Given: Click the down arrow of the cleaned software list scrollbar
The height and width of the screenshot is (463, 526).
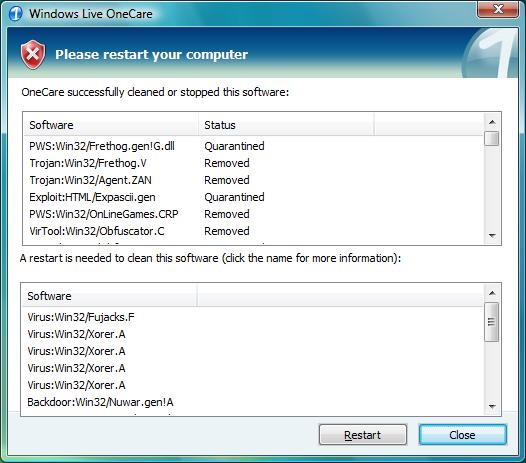Looking at the screenshot, I should (x=492, y=236).
